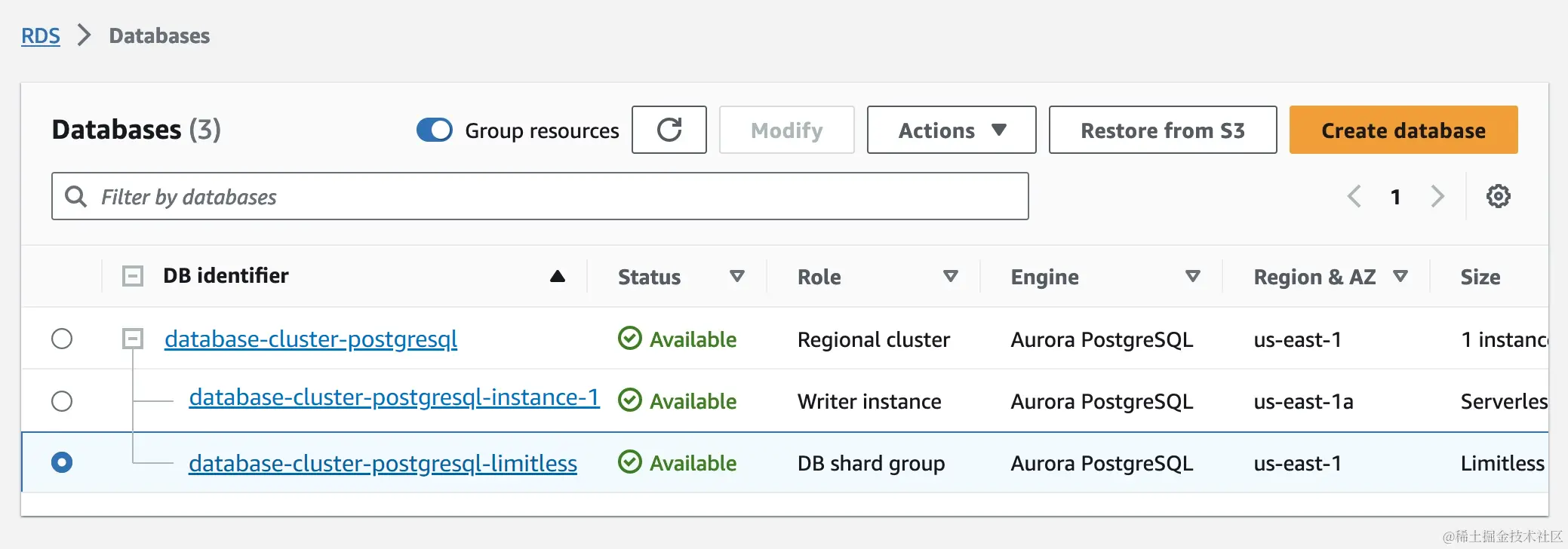
Task: Go to previous page arrow
Action: click(1354, 197)
